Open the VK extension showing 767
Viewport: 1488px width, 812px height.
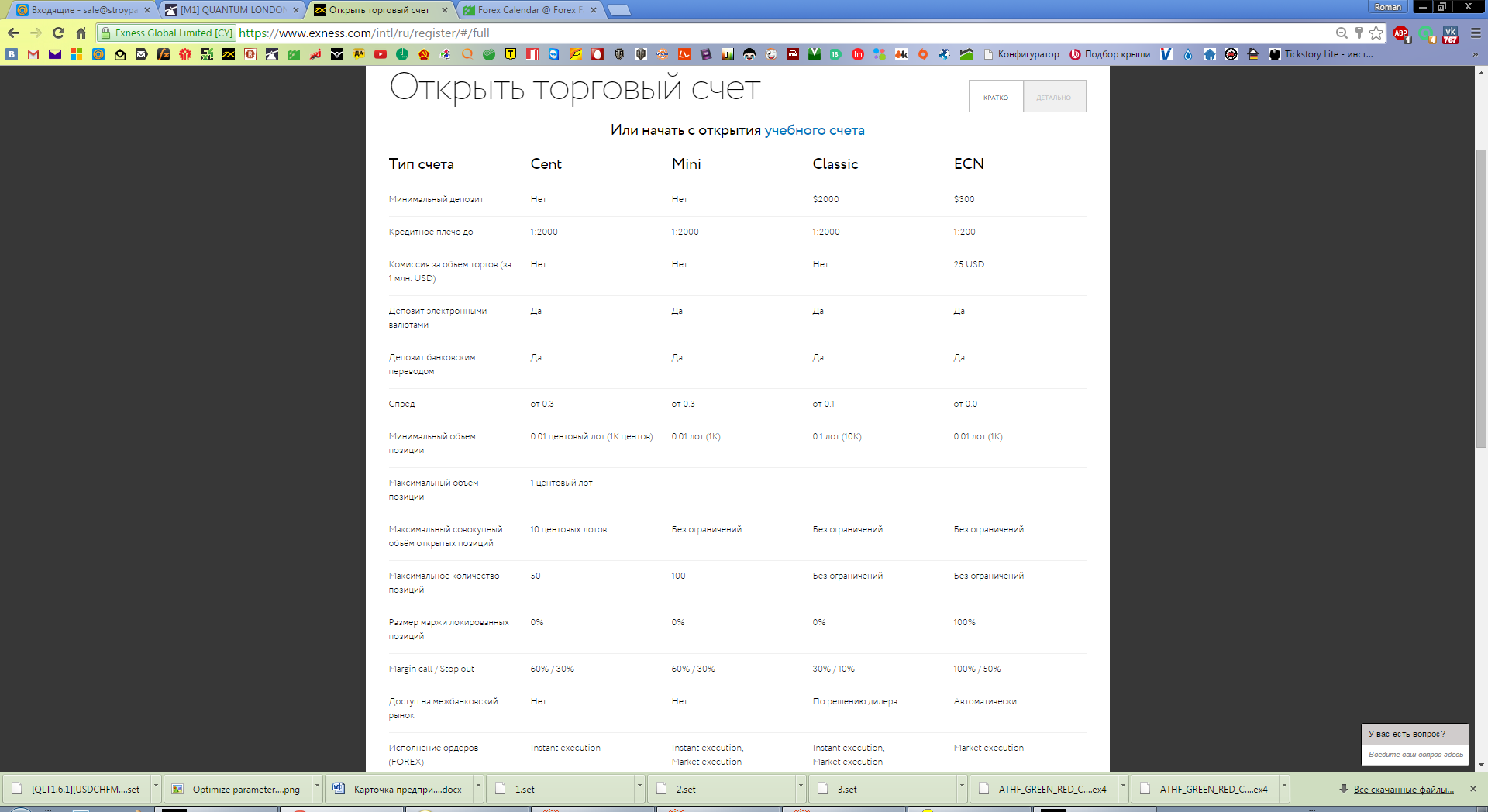[x=1450, y=33]
